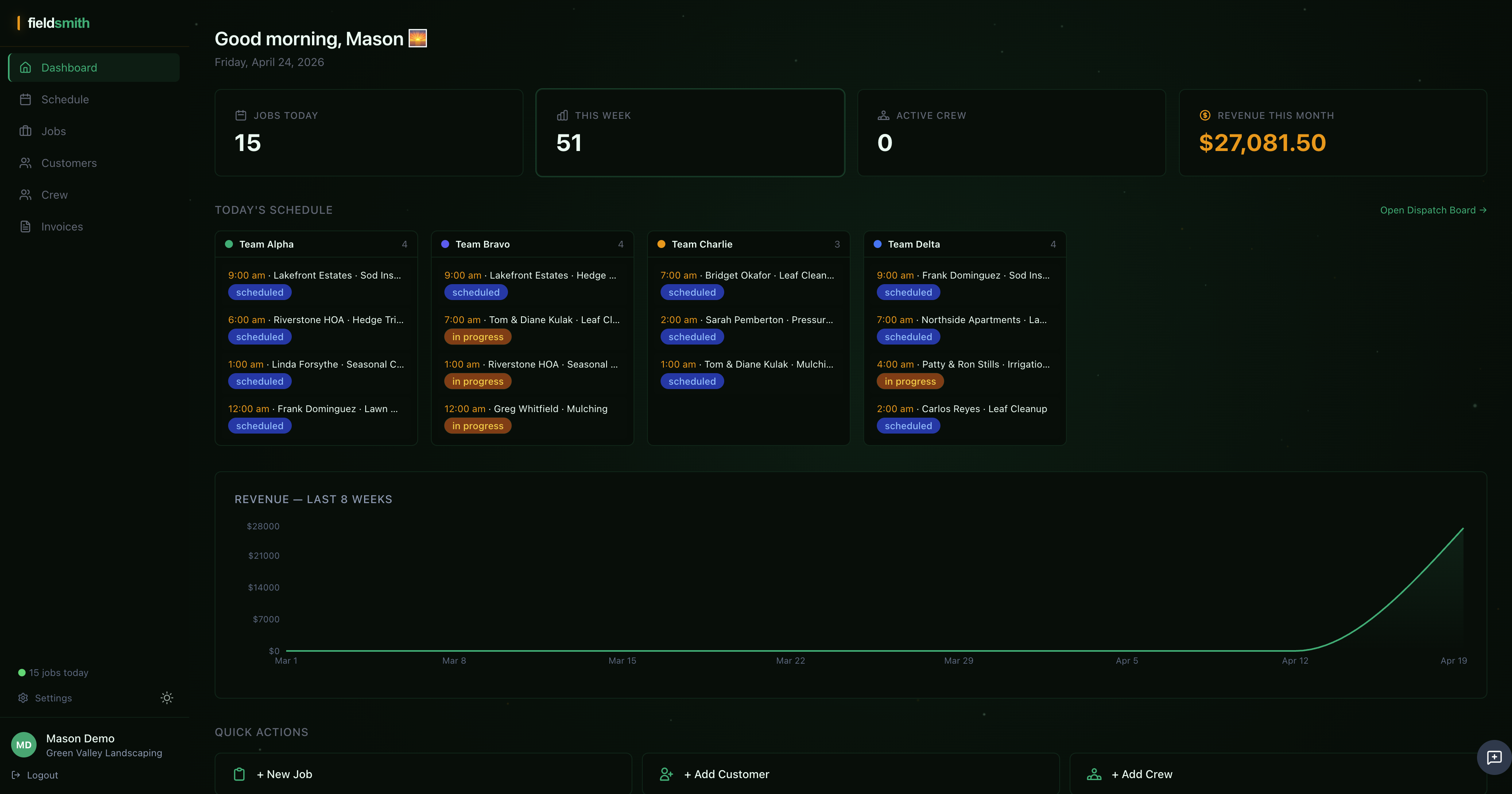The width and height of the screenshot is (1512, 794).
Task: Click the Team Delta header
Action: point(964,244)
